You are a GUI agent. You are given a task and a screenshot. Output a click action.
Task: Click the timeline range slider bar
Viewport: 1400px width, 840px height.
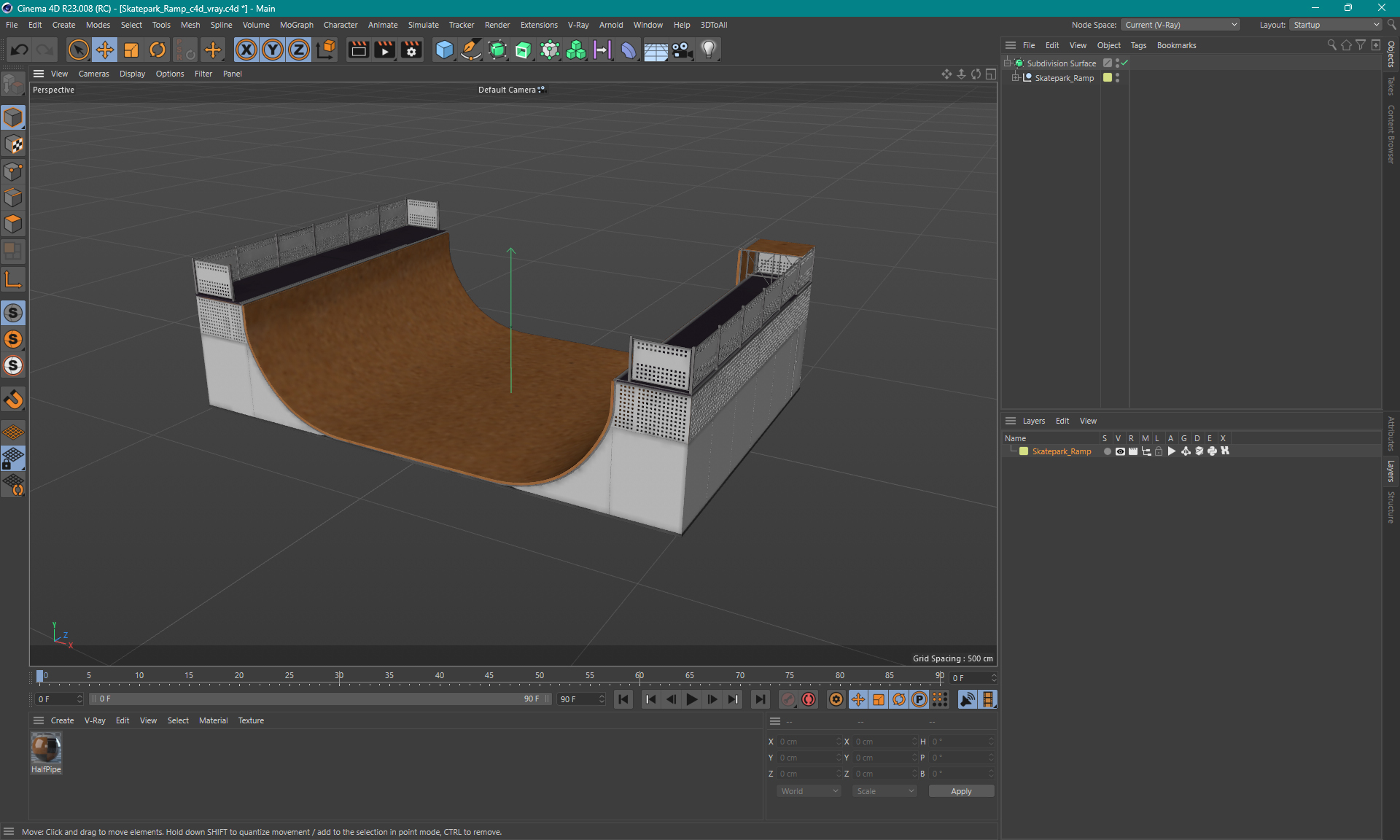point(319,699)
